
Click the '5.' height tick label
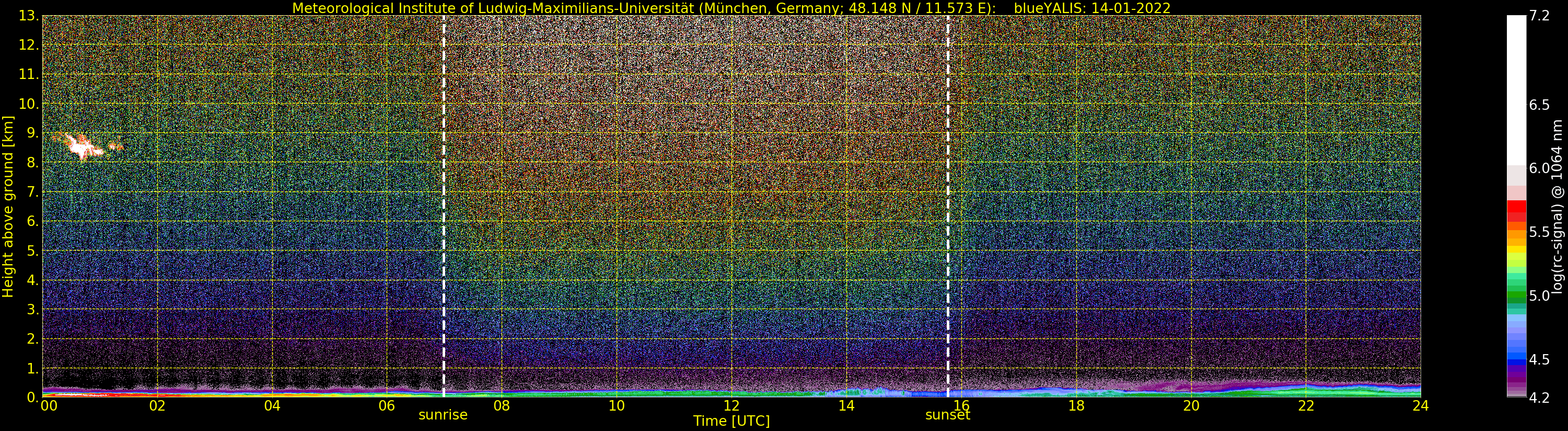33,251
